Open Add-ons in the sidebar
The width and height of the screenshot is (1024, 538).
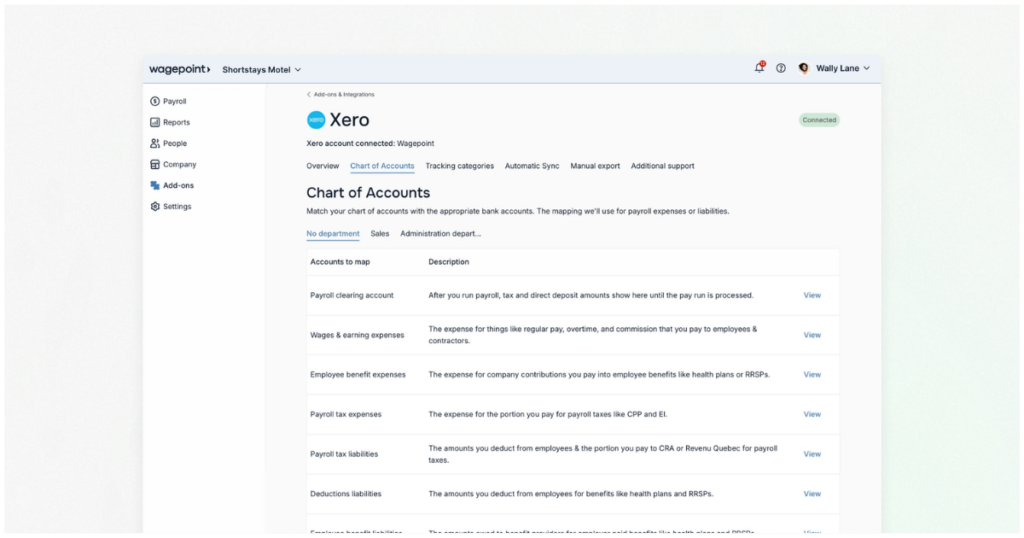(x=172, y=185)
